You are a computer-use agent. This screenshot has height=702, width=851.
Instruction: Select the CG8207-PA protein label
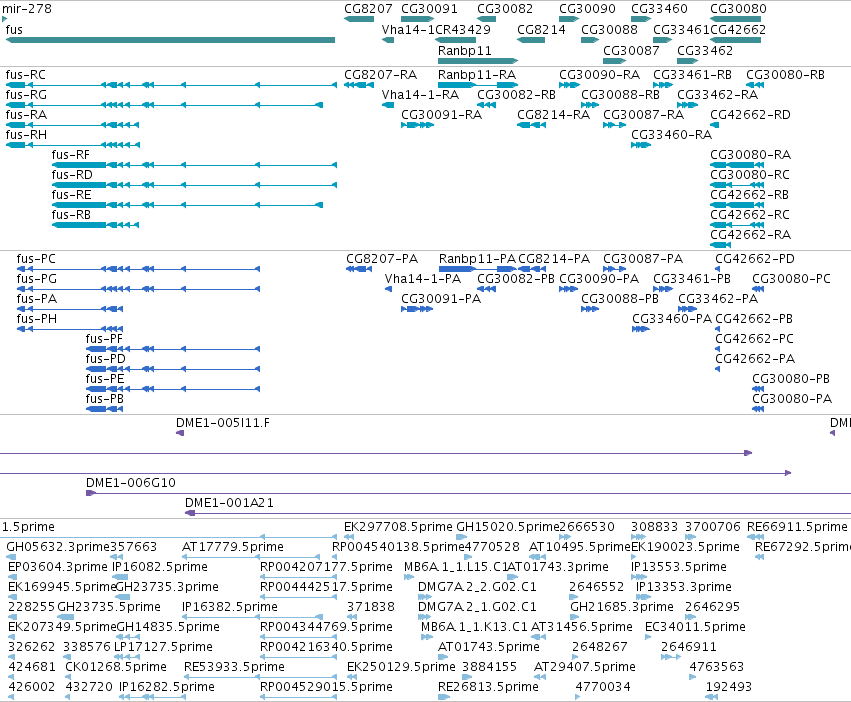pyautogui.click(x=382, y=258)
